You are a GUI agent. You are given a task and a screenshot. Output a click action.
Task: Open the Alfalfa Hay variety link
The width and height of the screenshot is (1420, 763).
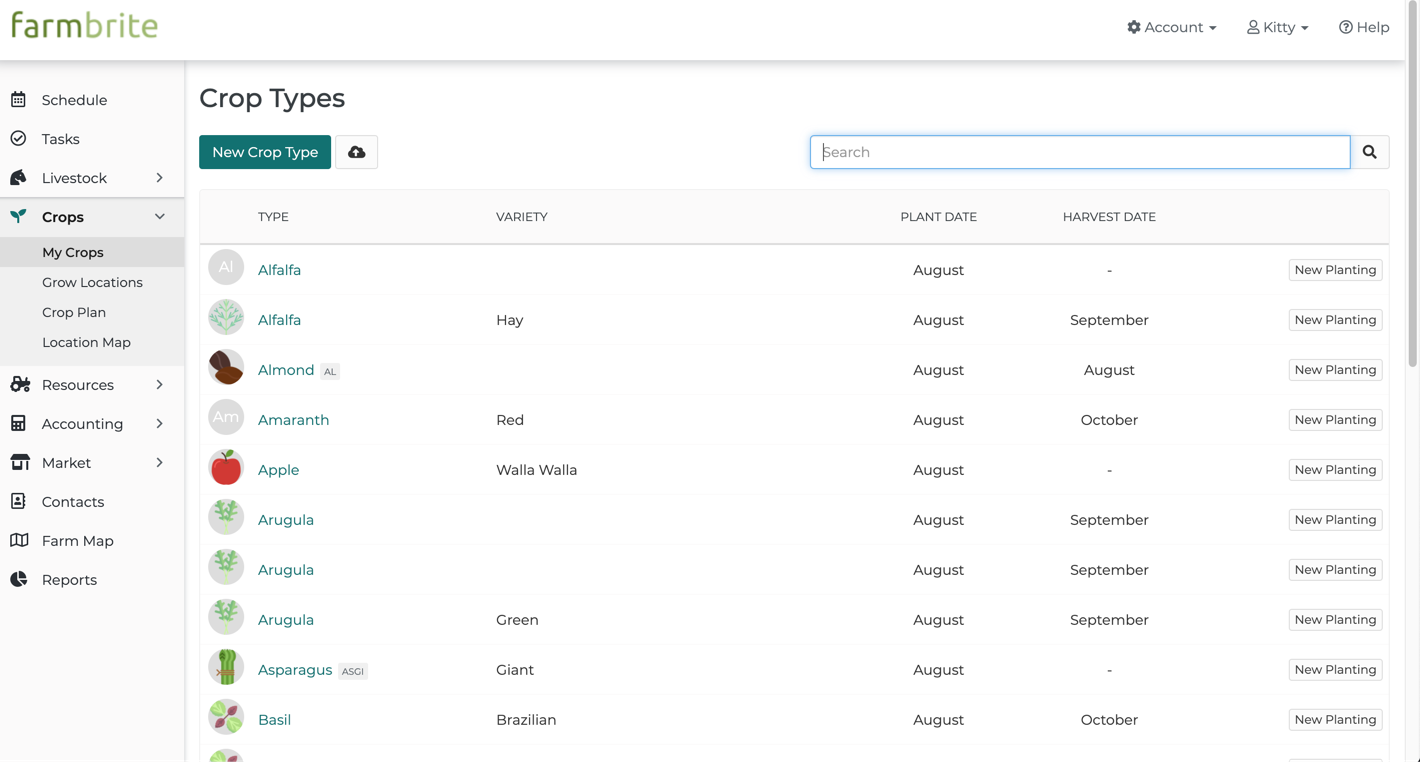coord(279,320)
